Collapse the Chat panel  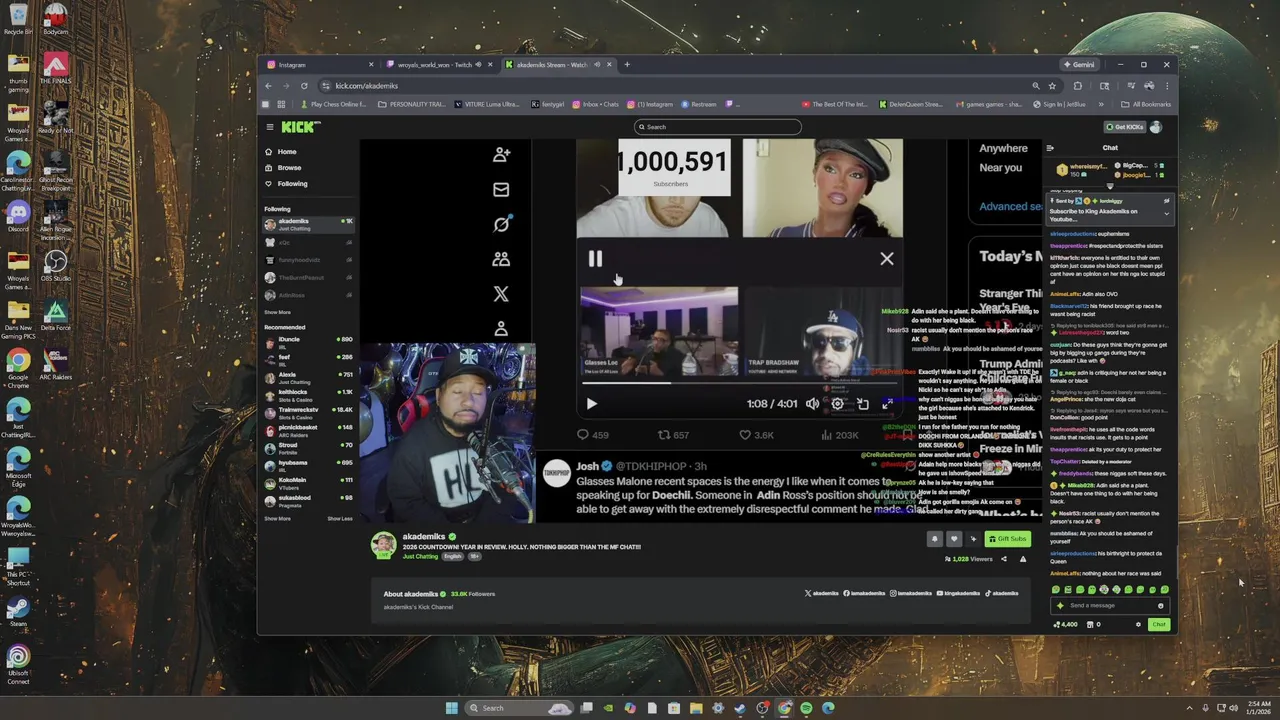1050,148
